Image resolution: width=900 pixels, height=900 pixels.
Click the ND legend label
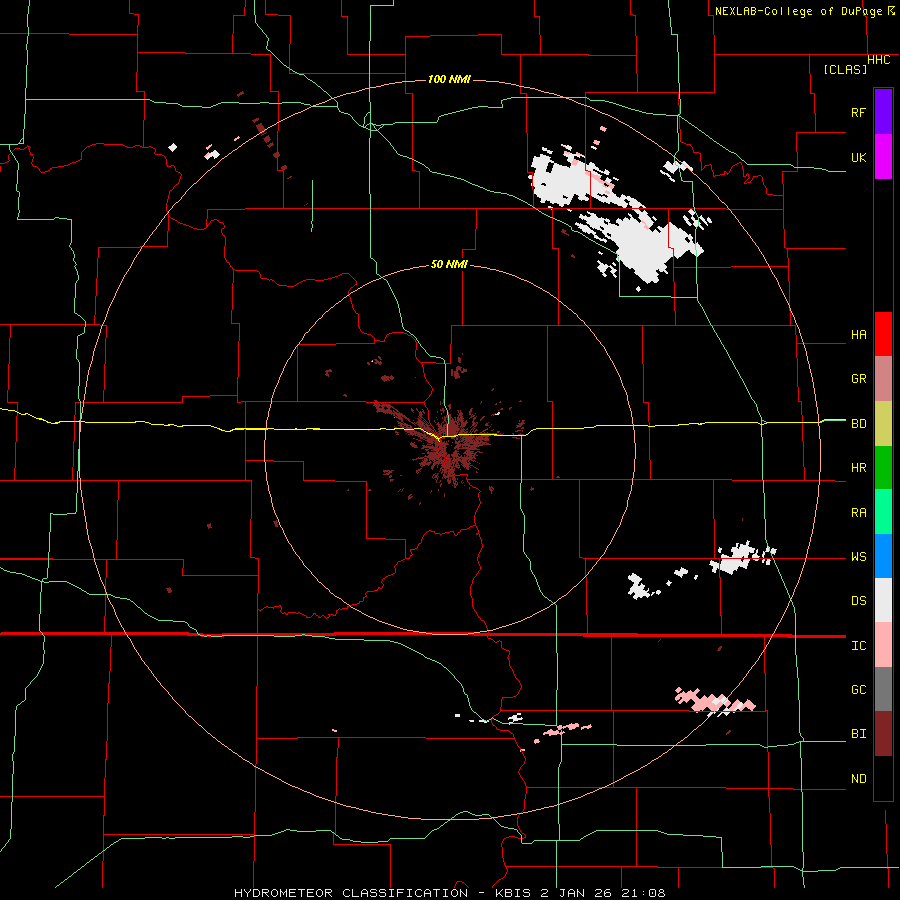pos(858,779)
